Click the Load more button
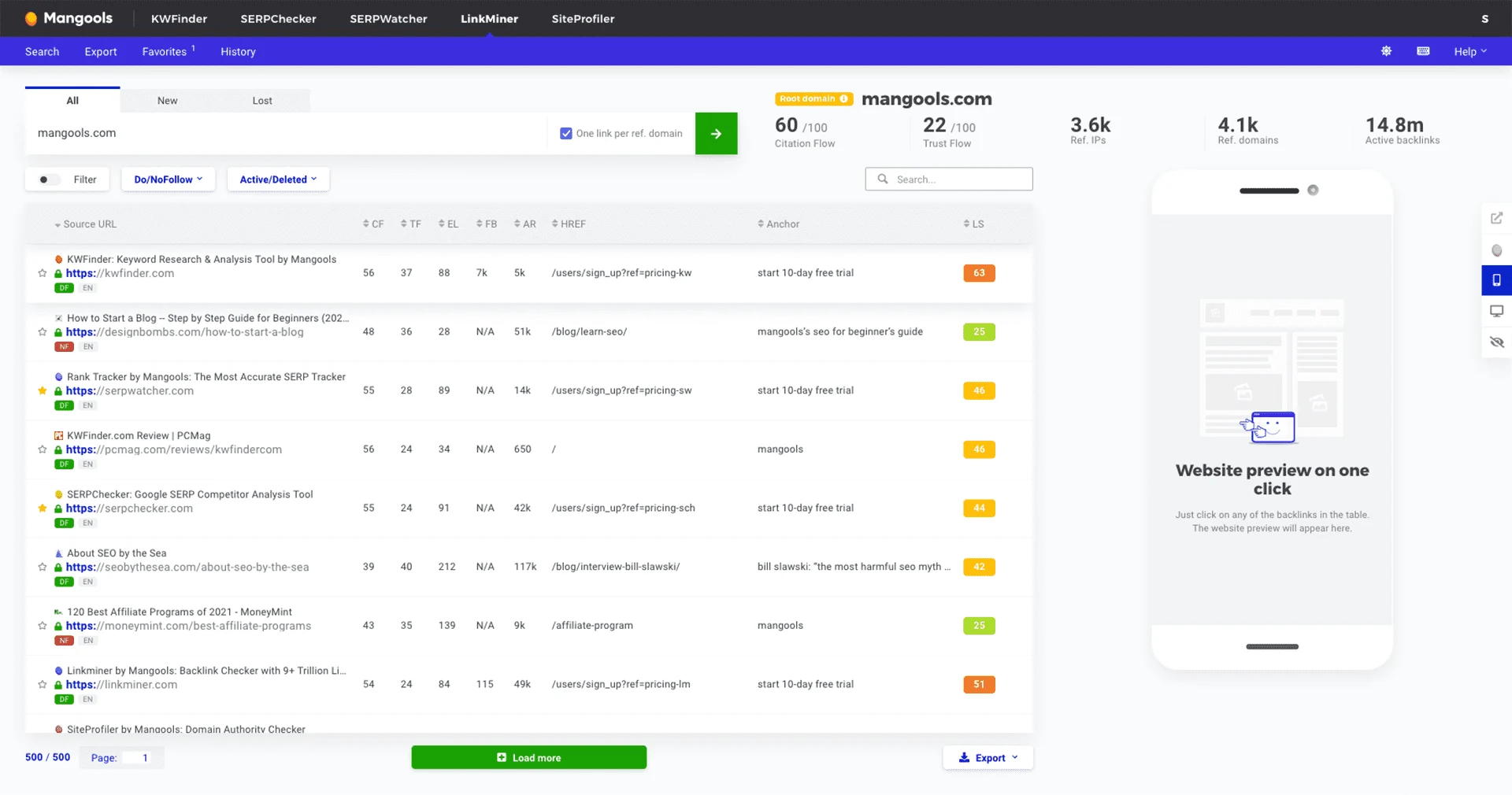 528,757
